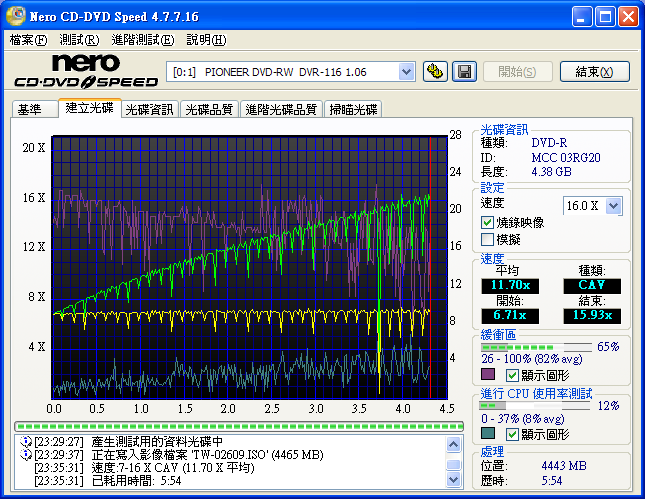
Task: Open the 16.0 X speed dropdown
Action: coord(613,205)
